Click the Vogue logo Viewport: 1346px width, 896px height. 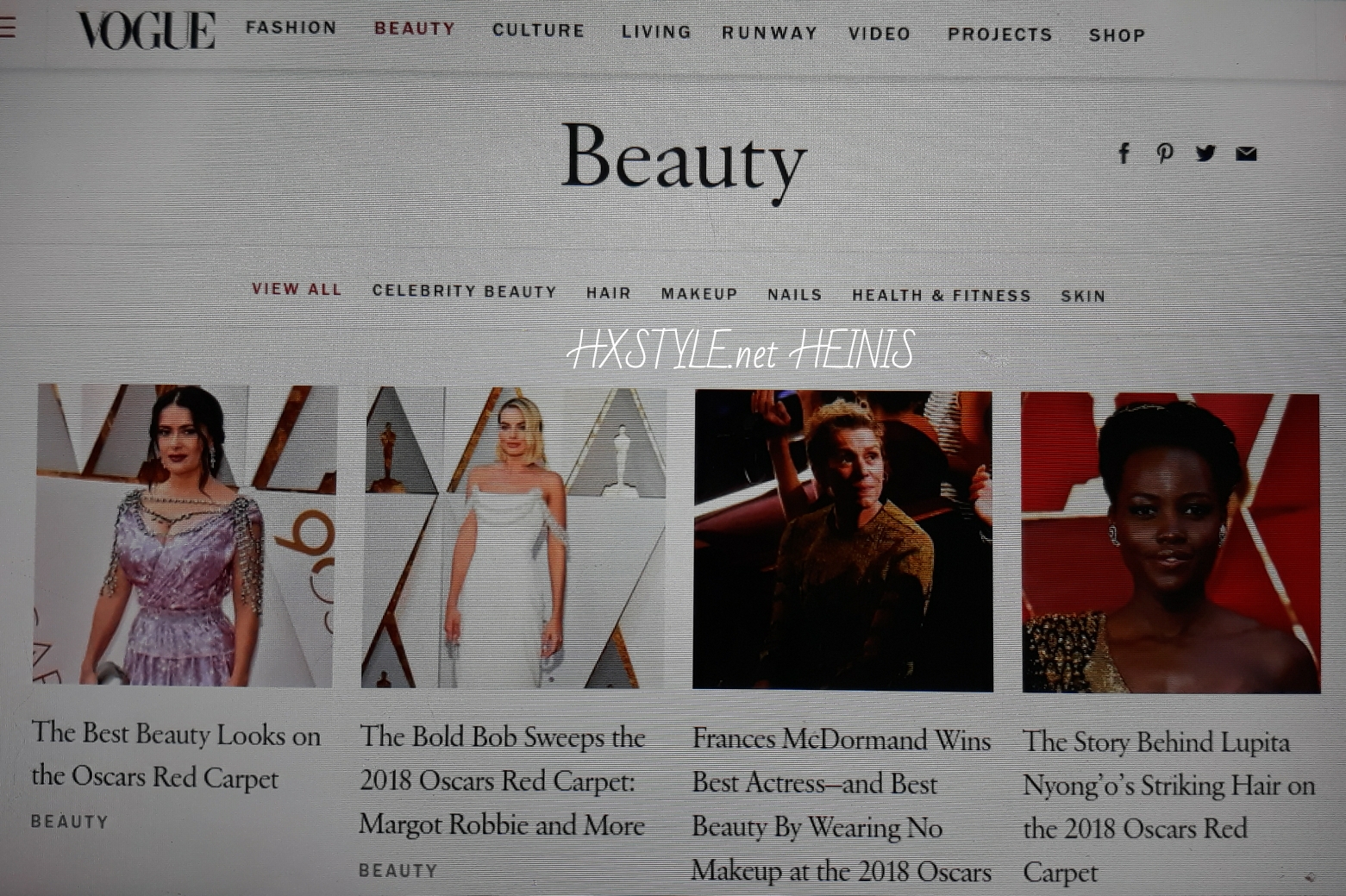pyautogui.click(x=146, y=30)
